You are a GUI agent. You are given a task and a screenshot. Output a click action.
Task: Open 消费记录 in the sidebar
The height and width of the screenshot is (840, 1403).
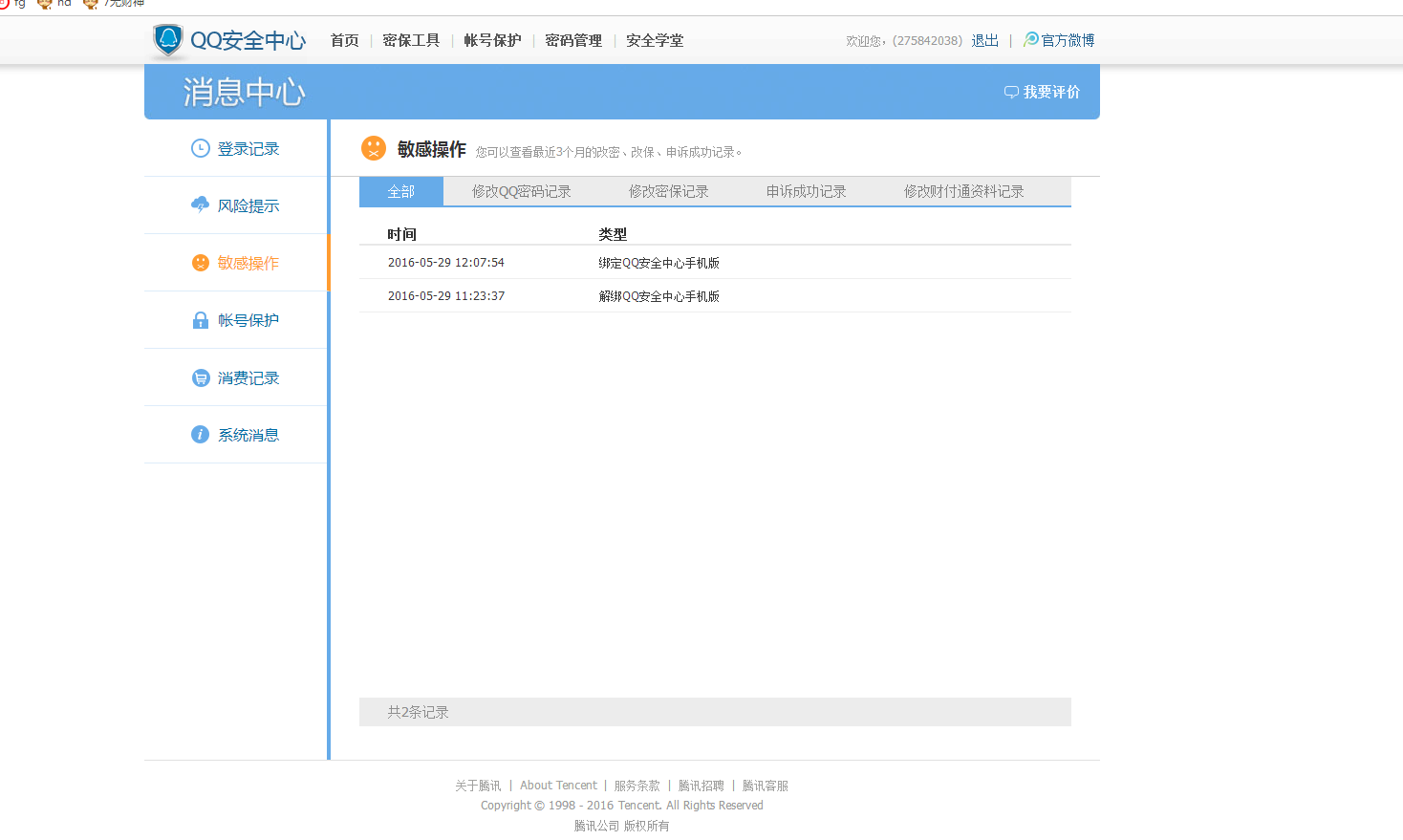(x=248, y=377)
